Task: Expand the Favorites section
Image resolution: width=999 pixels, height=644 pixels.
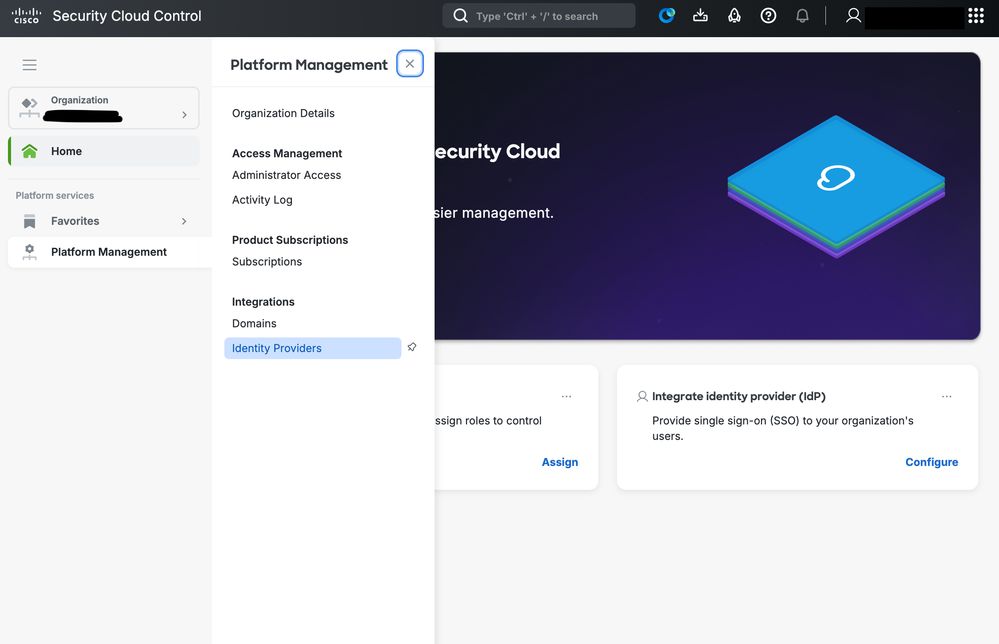Action: [x=184, y=221]
